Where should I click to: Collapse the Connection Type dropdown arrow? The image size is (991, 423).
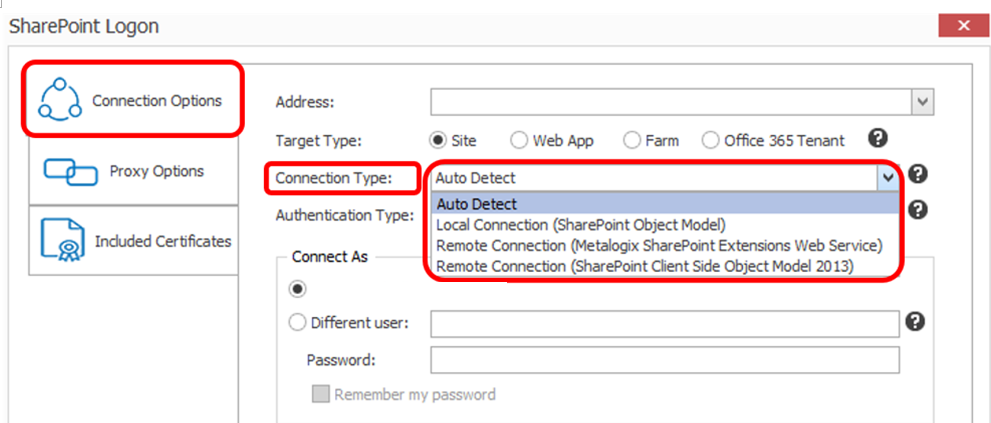tap(888, 177)
